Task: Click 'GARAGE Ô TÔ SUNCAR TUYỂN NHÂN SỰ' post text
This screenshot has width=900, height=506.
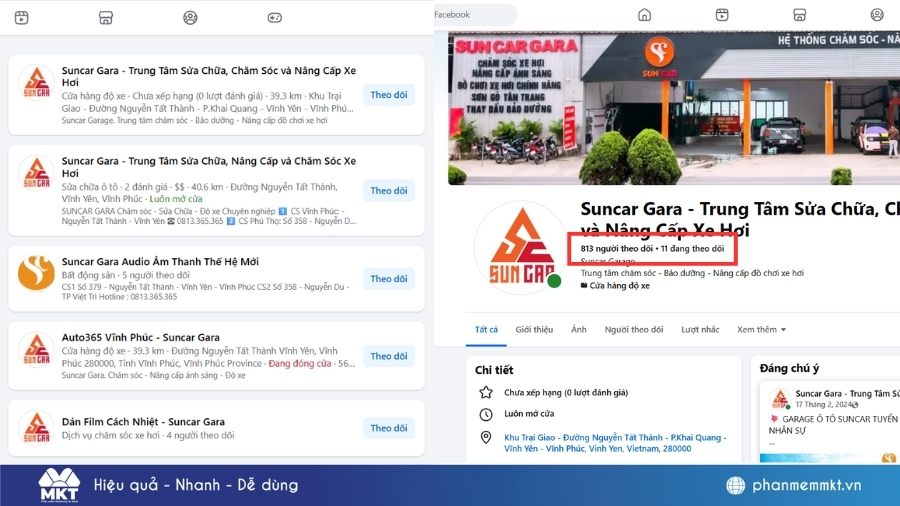Action: 833,425
